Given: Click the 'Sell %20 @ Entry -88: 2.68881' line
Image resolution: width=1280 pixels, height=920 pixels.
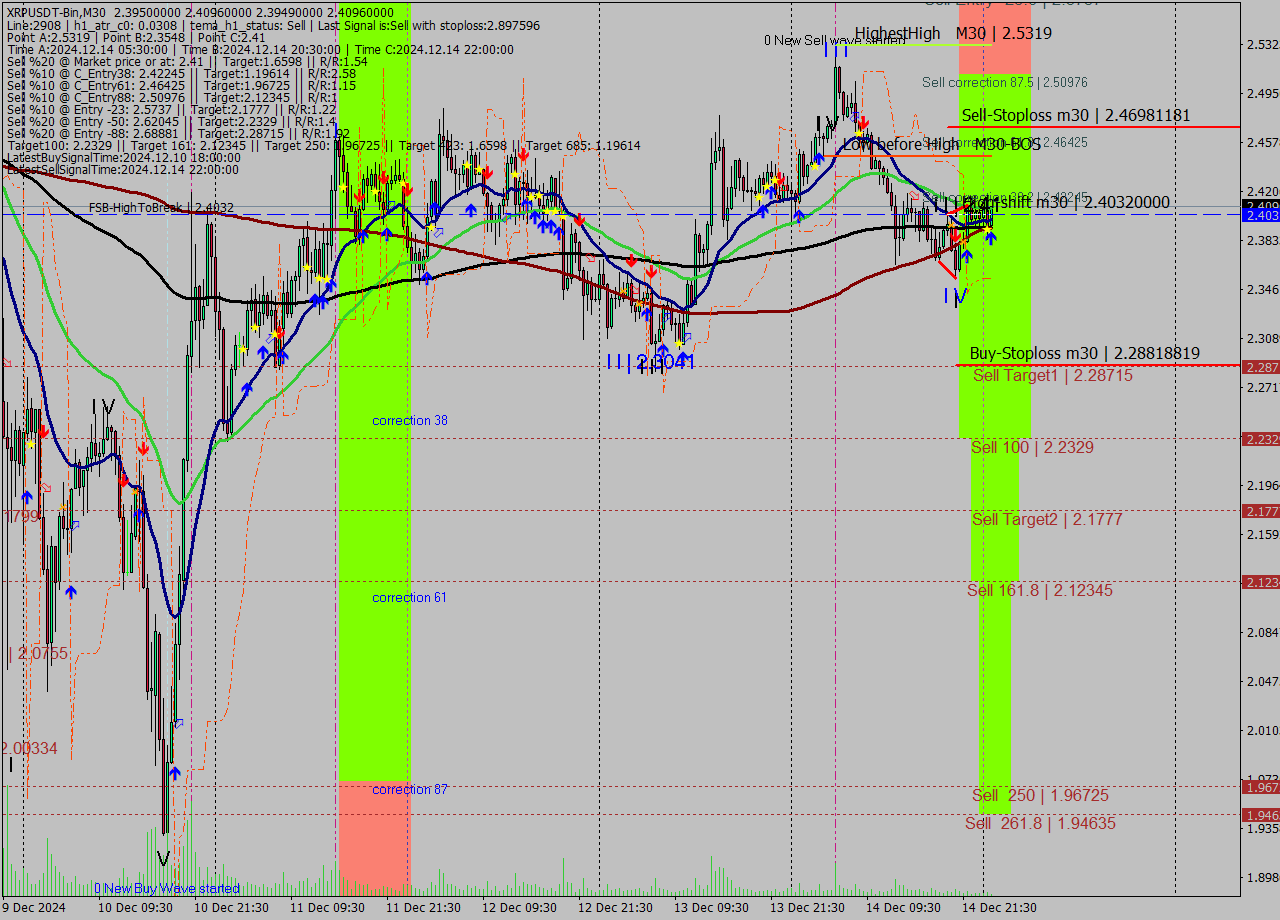Looking at the screenshot, I should coord(178,133).
